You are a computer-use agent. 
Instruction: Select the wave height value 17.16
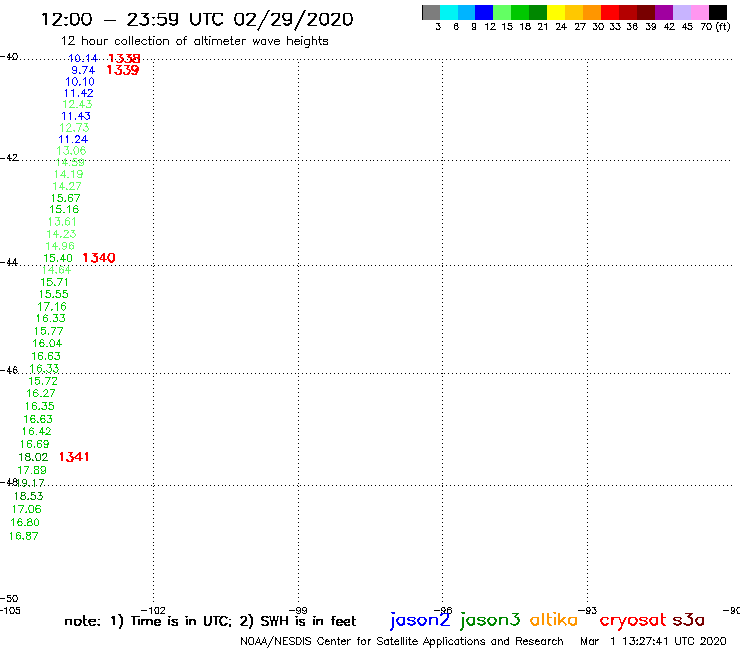tap(52, 306)
